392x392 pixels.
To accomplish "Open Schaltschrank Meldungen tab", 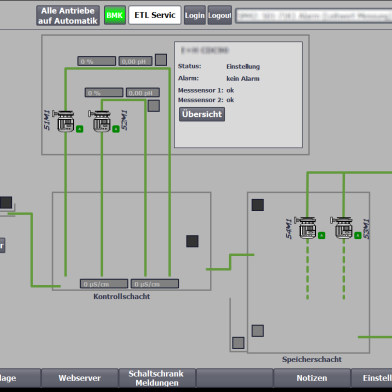I will point(157,378).
